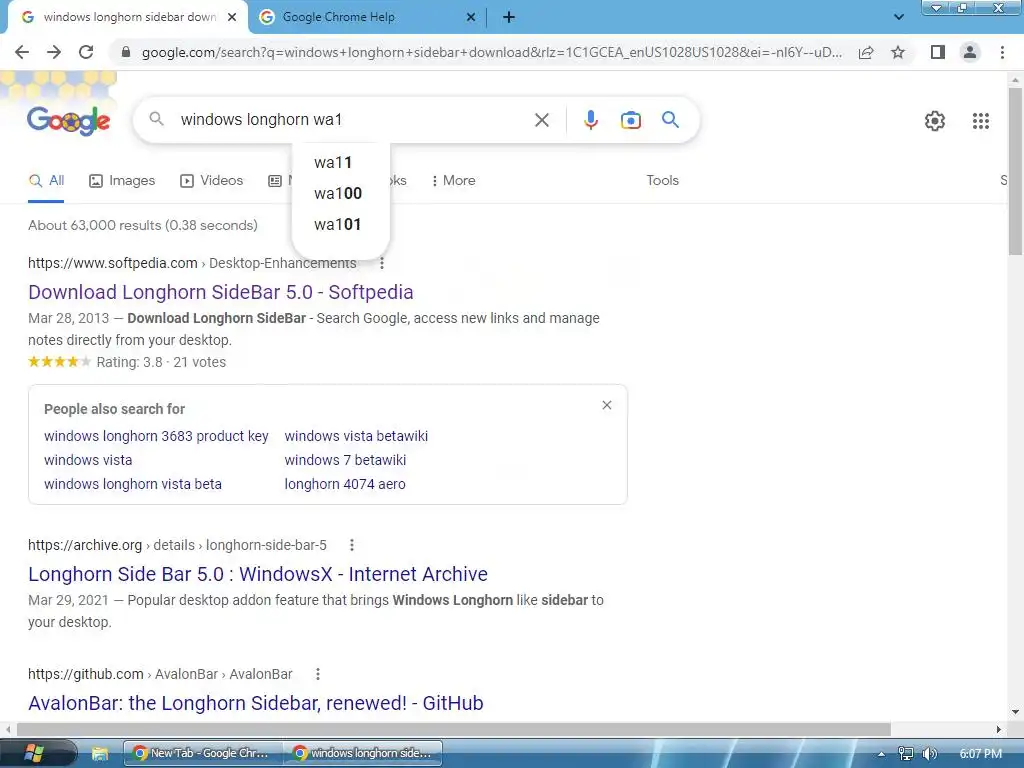Click the taskbar clock 6:07 PM

980,754
